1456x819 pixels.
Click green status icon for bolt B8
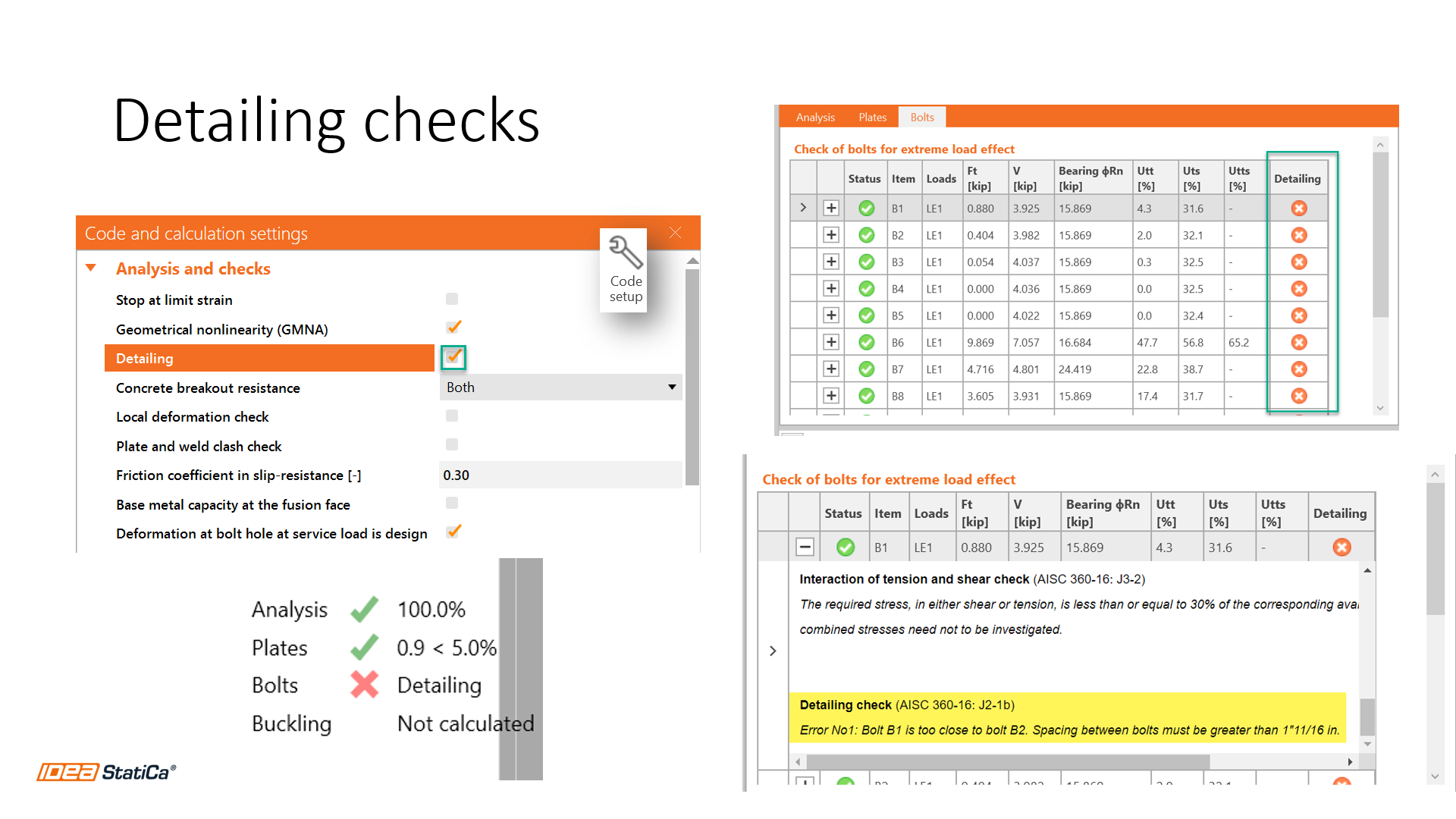coord(865,395)
